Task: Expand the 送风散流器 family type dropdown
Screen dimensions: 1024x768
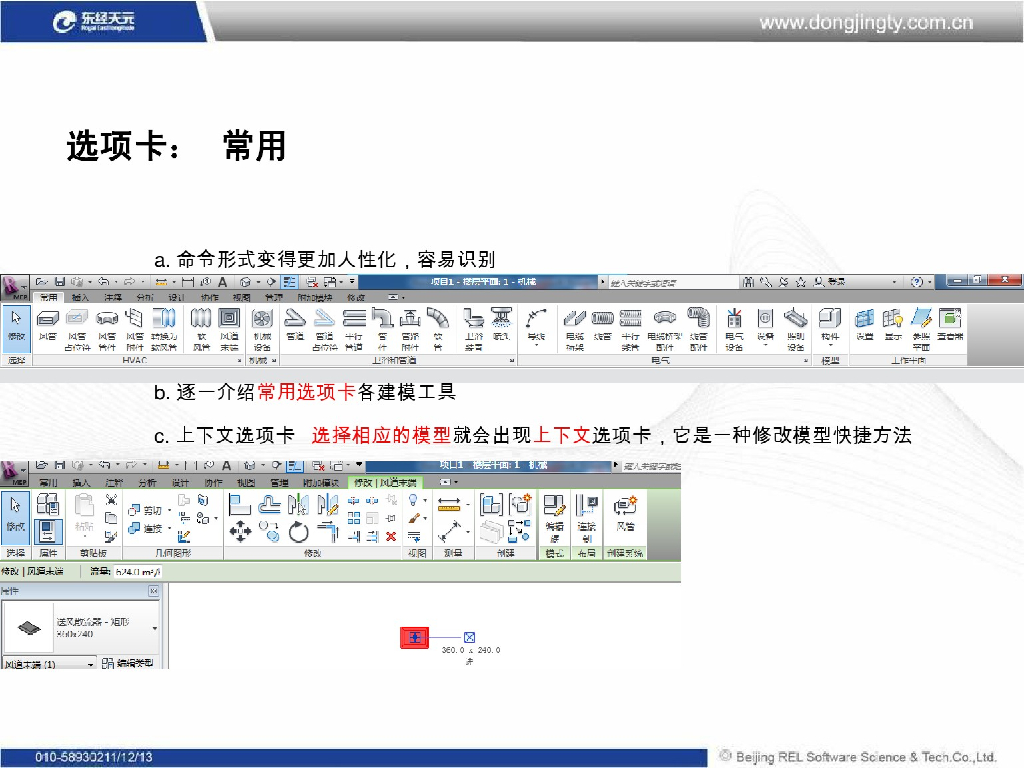Action: [155, 628]
